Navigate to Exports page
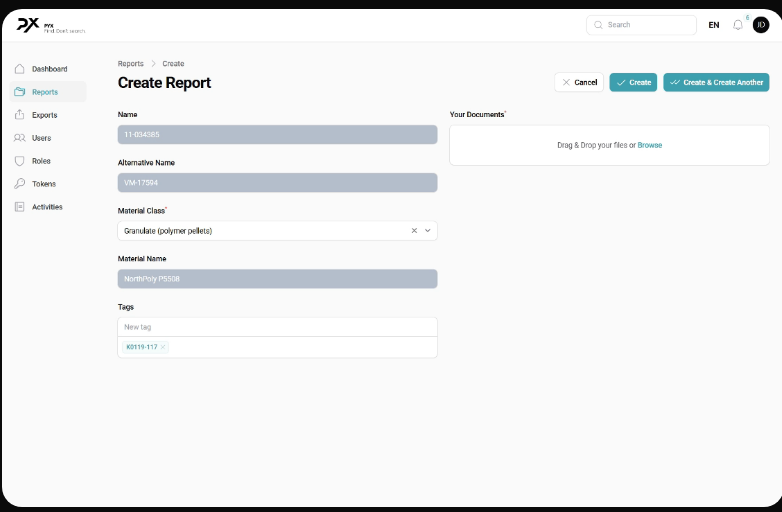Image resolution: width=782 pixels, height=512 pixels. point(48,115)
